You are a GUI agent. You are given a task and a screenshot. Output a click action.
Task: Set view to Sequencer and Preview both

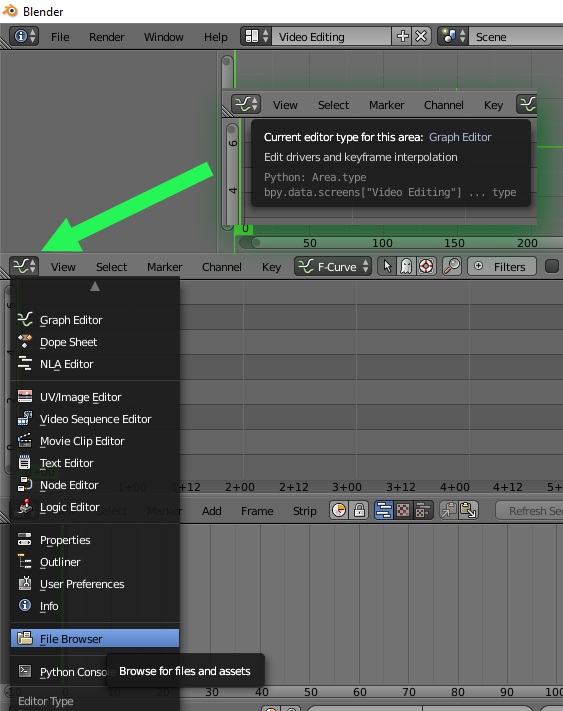423,511
